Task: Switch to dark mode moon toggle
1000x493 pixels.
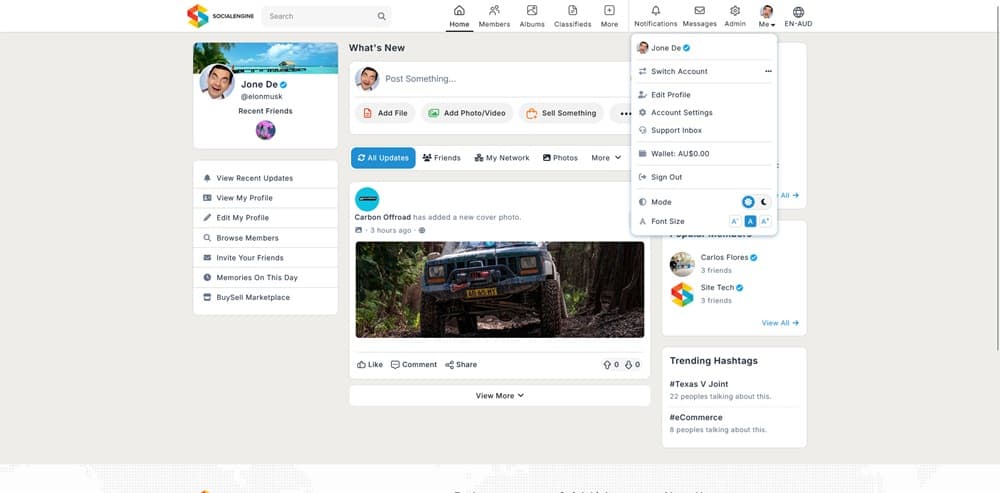Action: (764, 202)
